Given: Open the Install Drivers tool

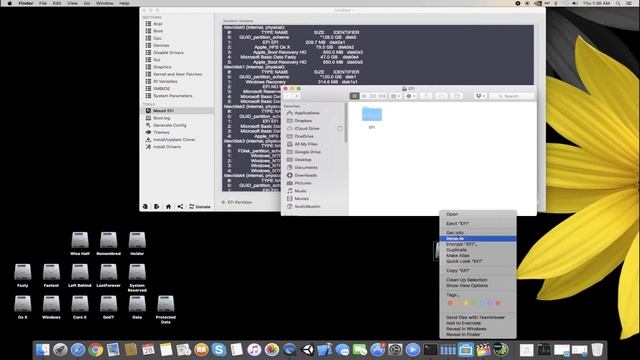Looking at the screenshot, I should pyautogui.click(x=167, y=147).
